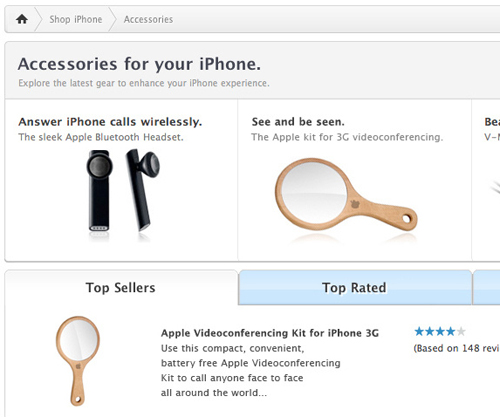This screenshot has height=417, width=500.
Task: Click the Apple logo on the large mirror
Action: pyautogui.click(x=355, y=204)
